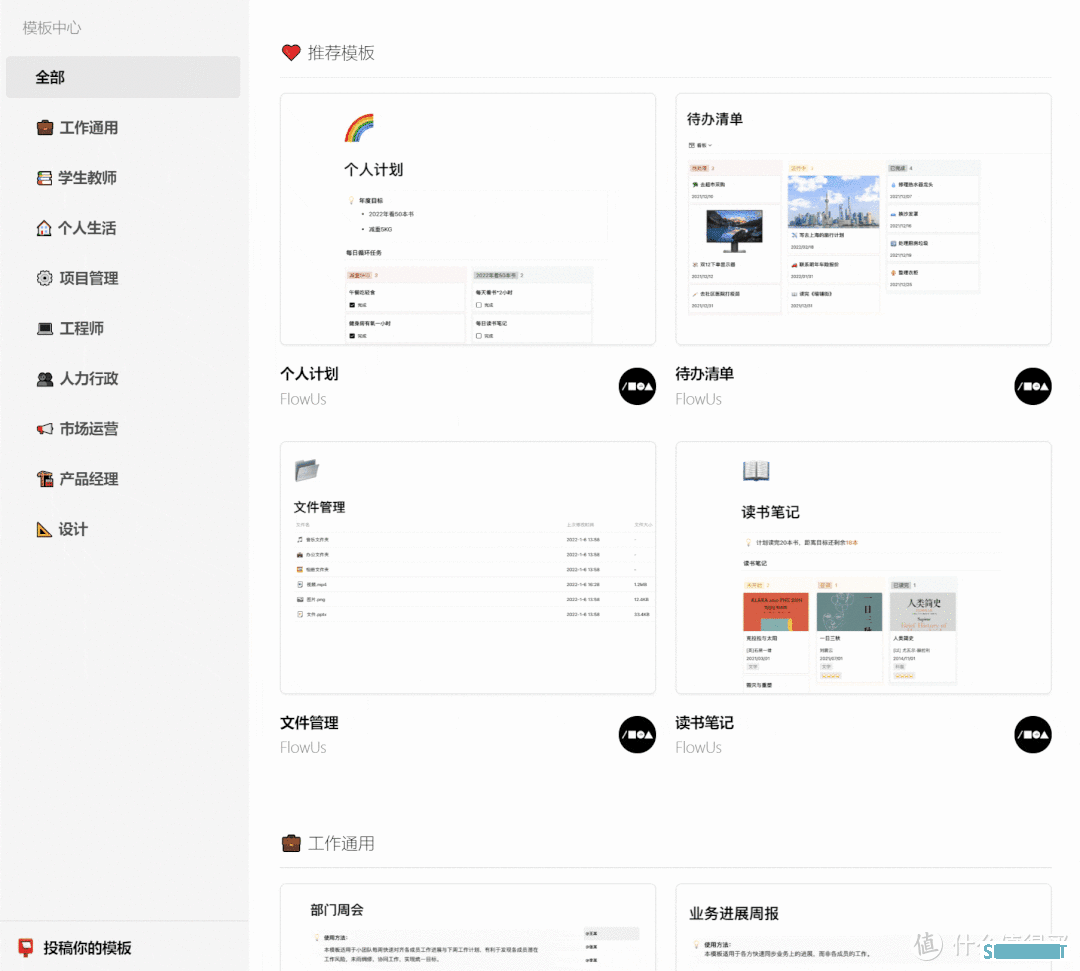This screenshot has height=971, width=1080.
Task: Click the FlowUs logo next to 读书笔记
Action: 1032,735
